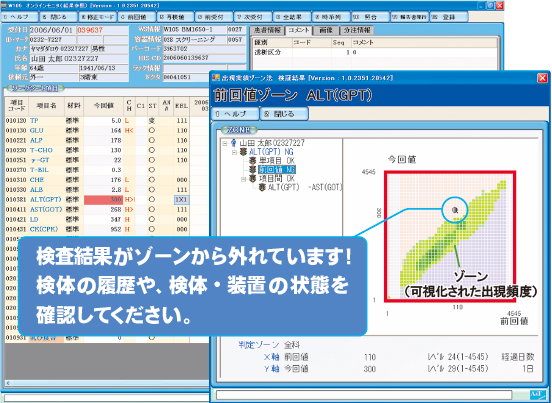552x403 pixels.
Task: Open the 患者情報 tab
Action: [x=267, y=30]
